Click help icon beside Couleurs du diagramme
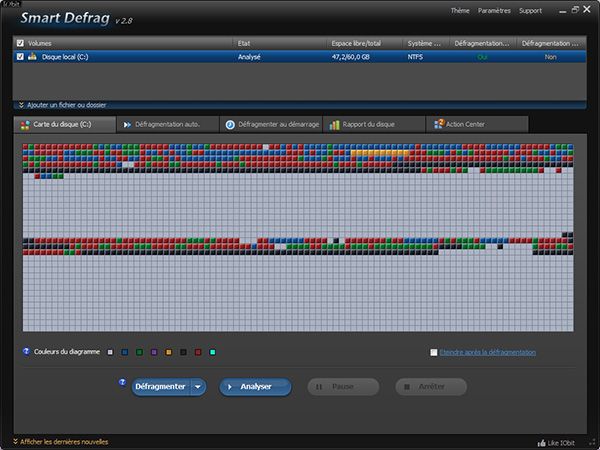The width and height of the screenshot is (600, 450). coord(26,352)
